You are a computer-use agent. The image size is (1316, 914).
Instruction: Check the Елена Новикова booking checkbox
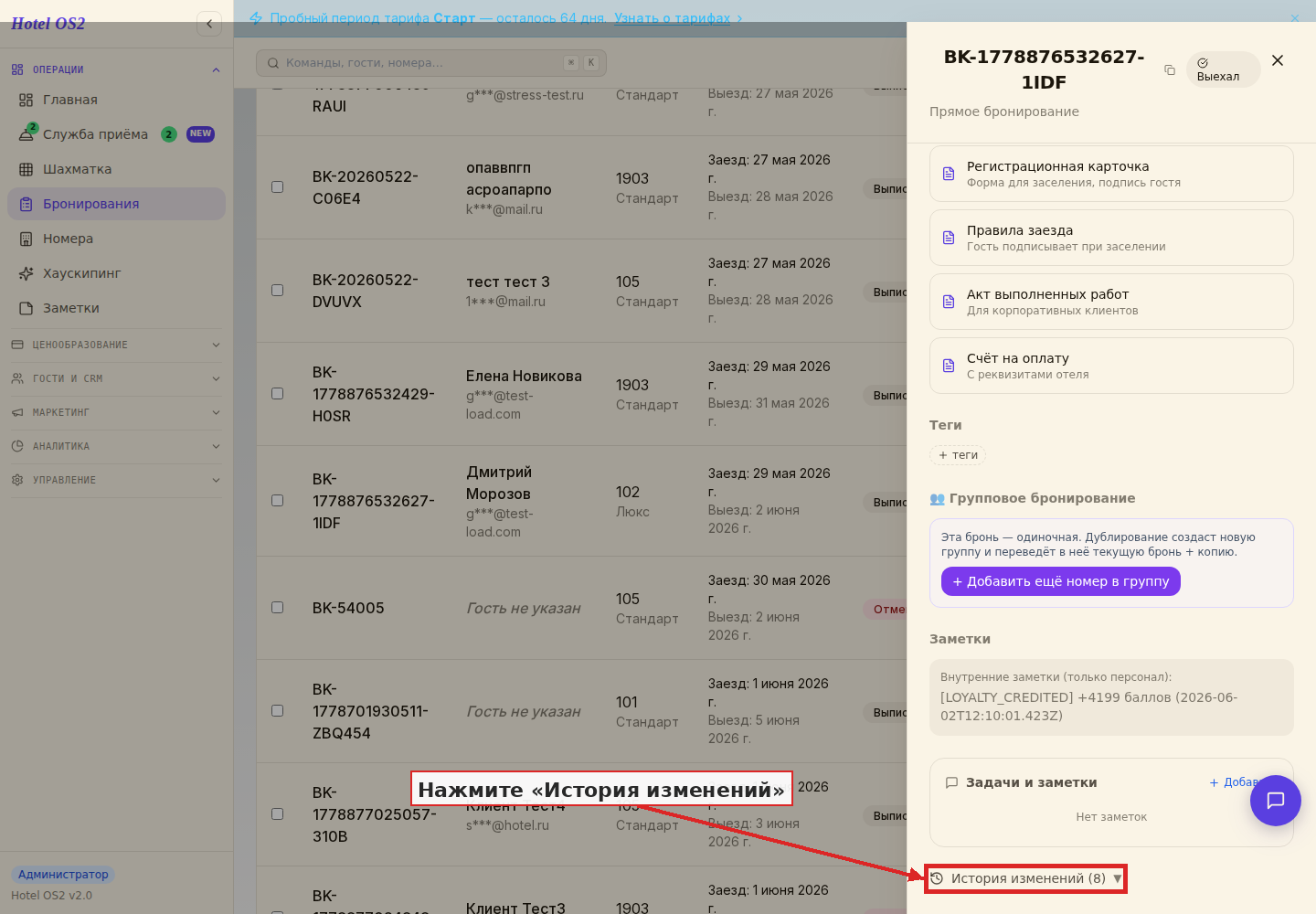(x=277, y=393)
